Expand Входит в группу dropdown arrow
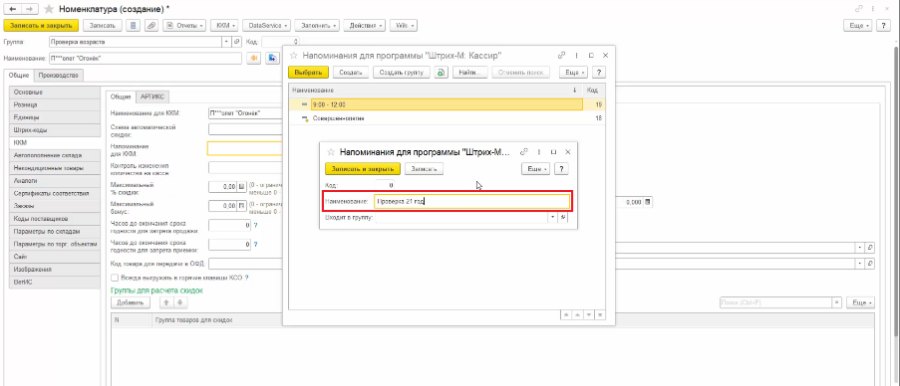900x386 pixels. (x=553, y=218)
